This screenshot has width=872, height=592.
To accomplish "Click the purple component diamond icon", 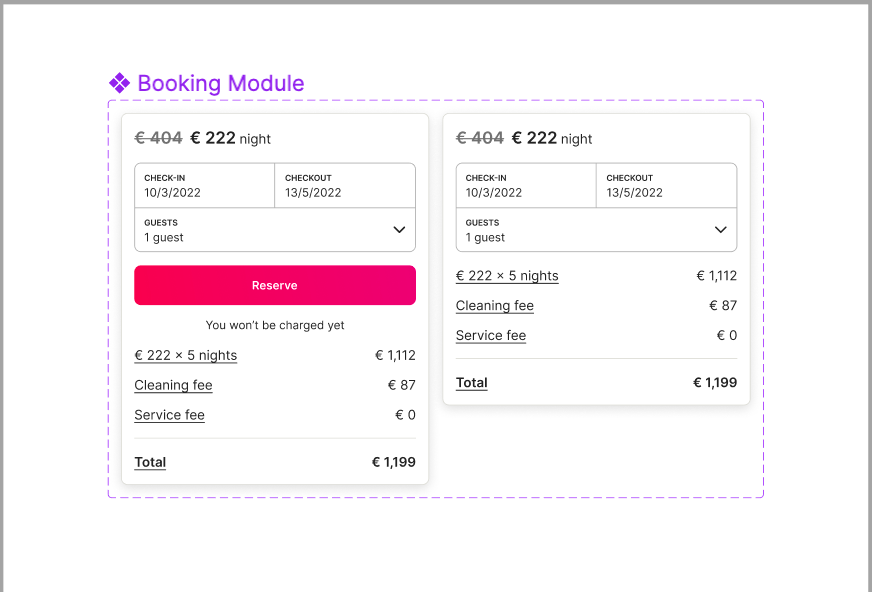I will [x=119, y=83].
